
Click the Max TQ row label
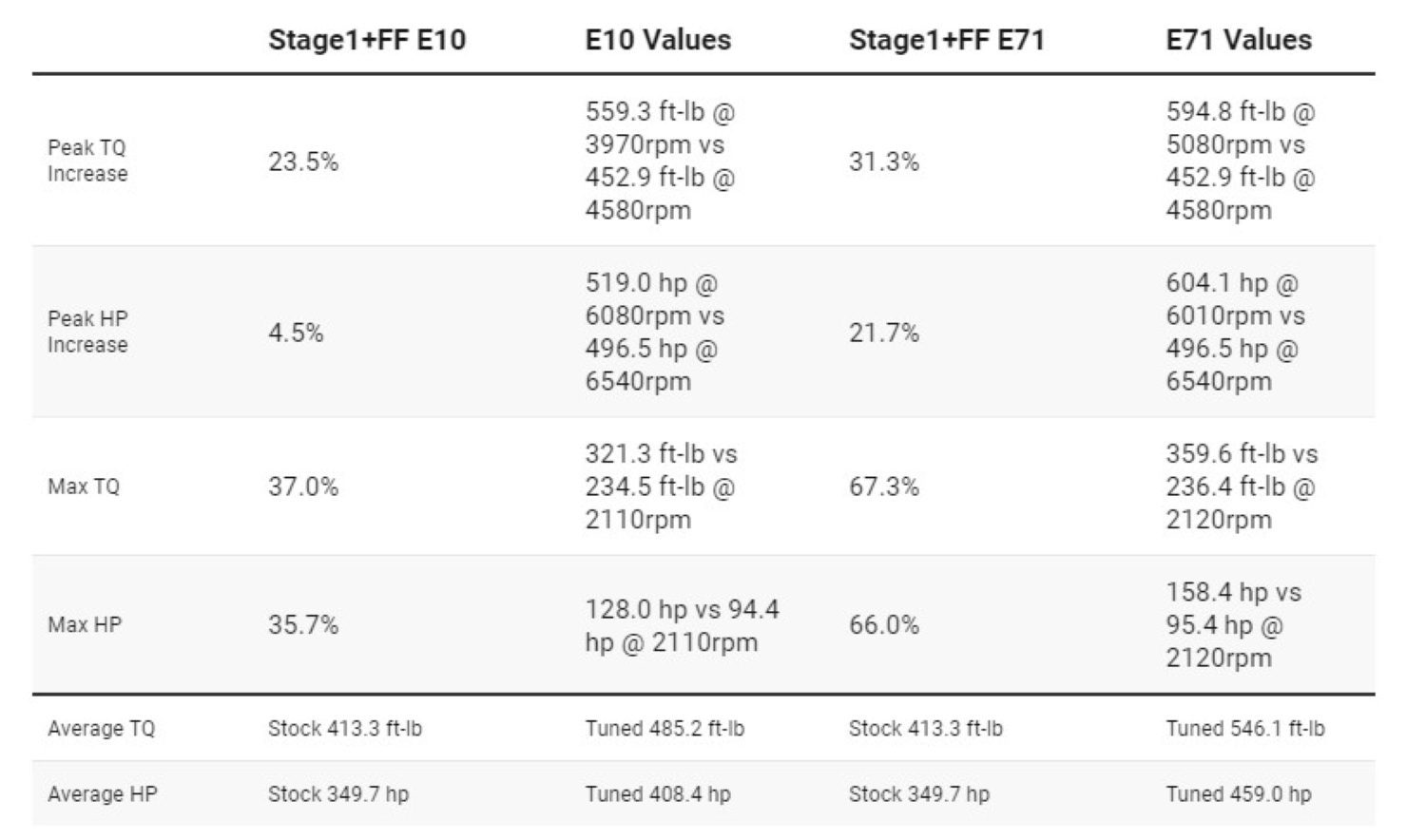coord(84,487)
